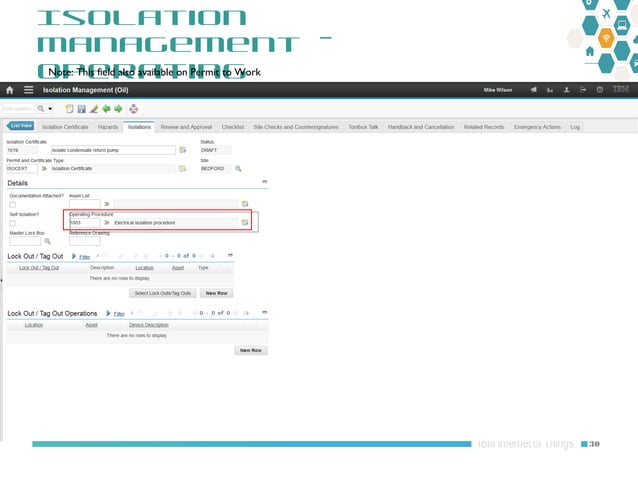Open bulletins megaphone icon
The height and width of the screenshot is (479, 638).
click(x=533, y=90)
